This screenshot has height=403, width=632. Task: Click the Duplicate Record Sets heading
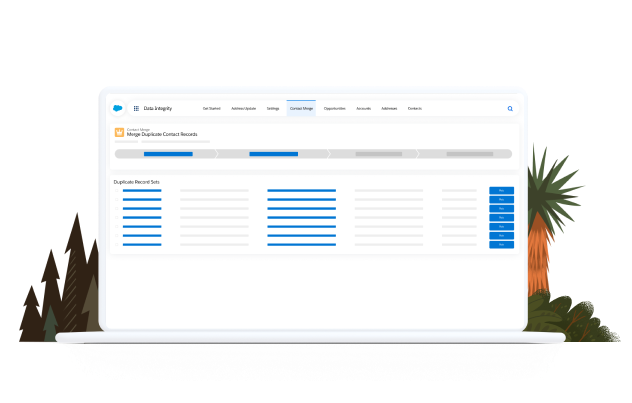coord(137,182)
